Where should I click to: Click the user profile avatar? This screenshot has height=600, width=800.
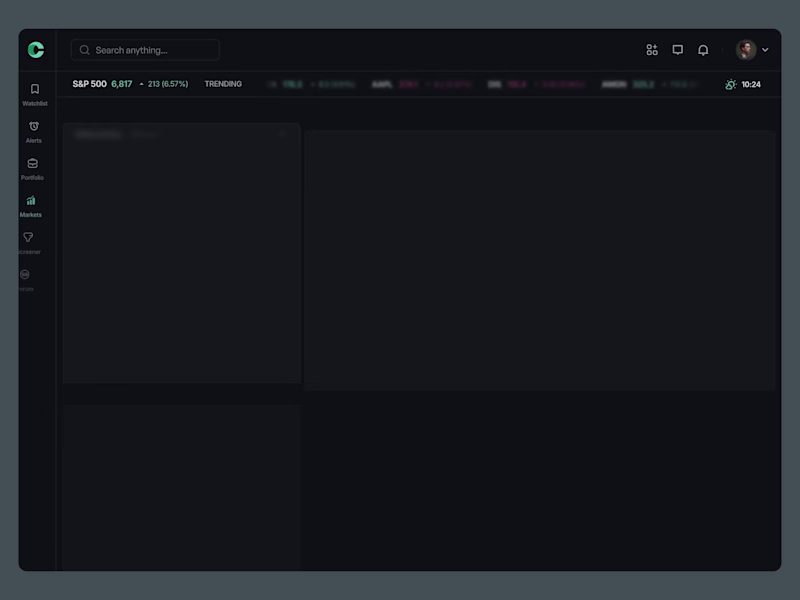(x=746, y=50)
